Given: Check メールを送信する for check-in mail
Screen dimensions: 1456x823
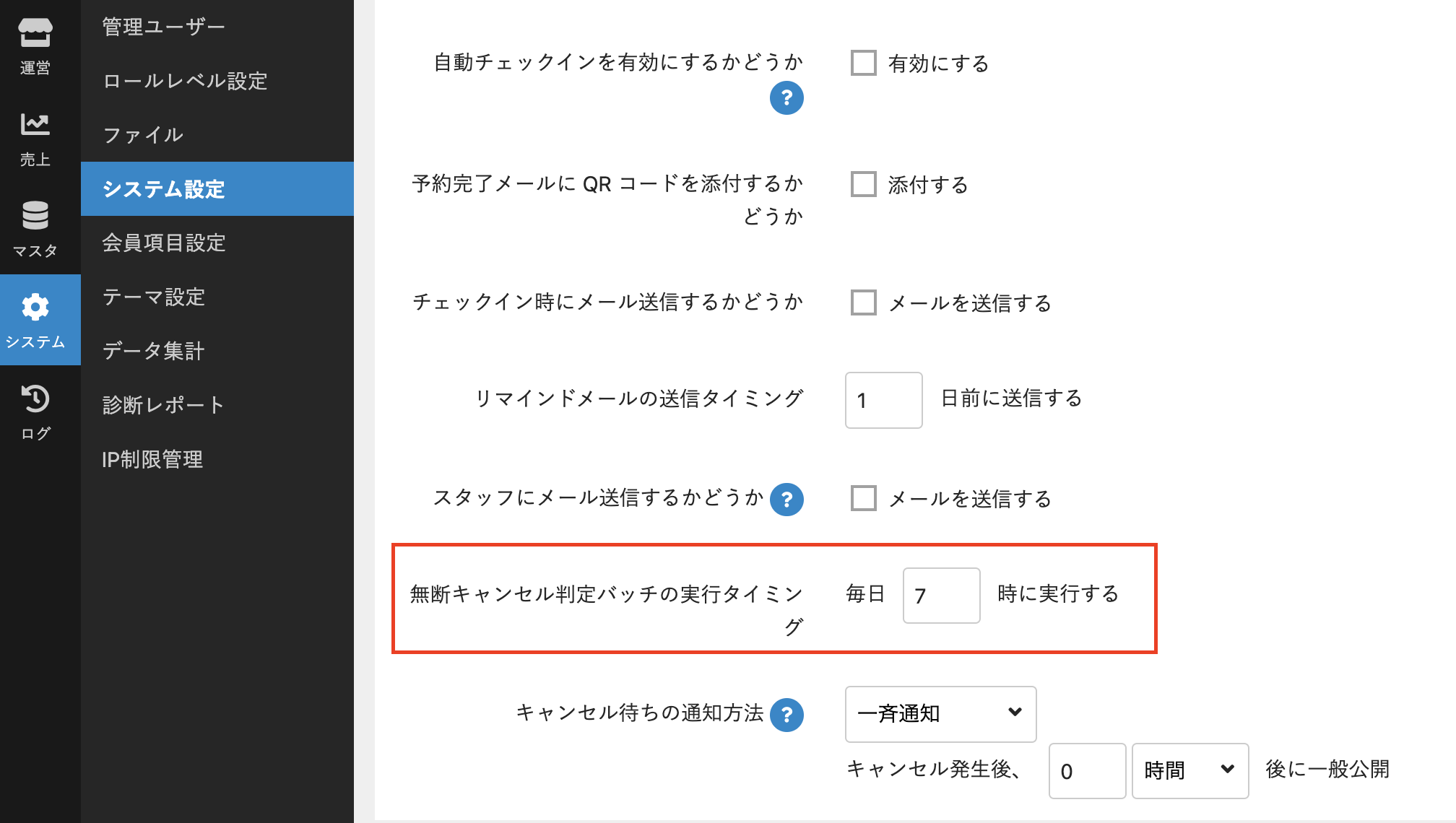Looking at the screenshot, I should click(864, 302).
